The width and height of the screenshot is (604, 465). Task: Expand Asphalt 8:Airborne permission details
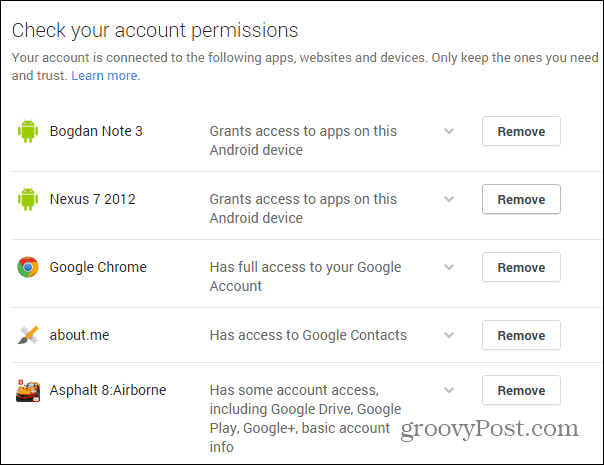tap(449, 390)
